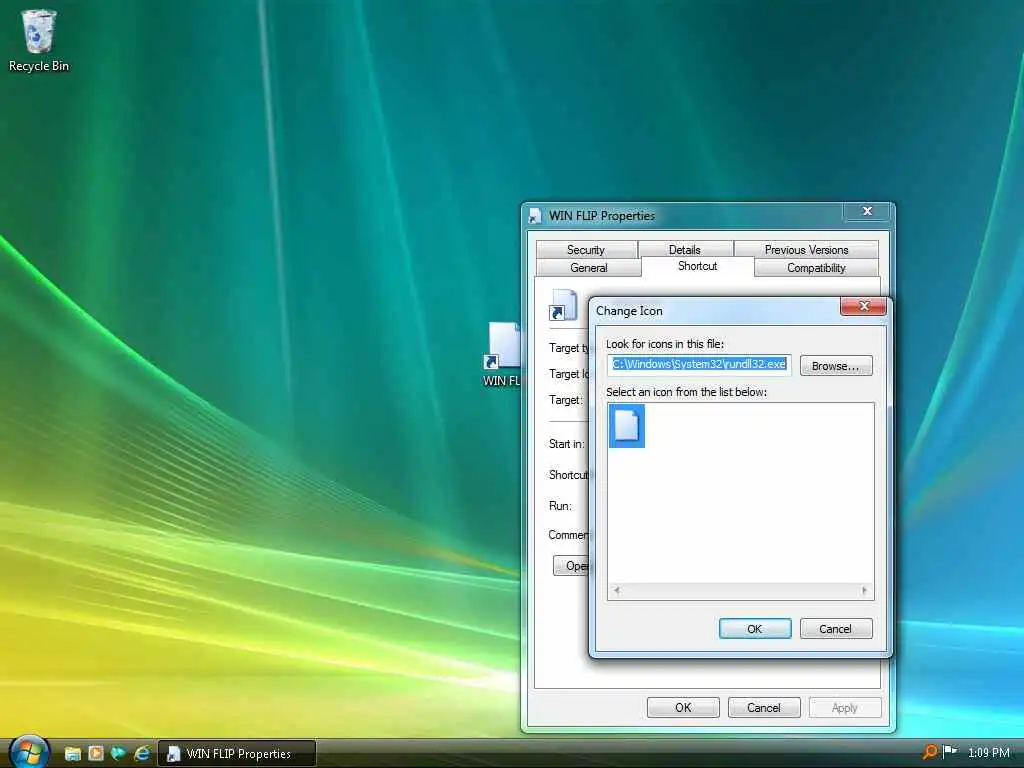
Task: Click the 'Target:' label in Properties
Action: pos(566,400)
